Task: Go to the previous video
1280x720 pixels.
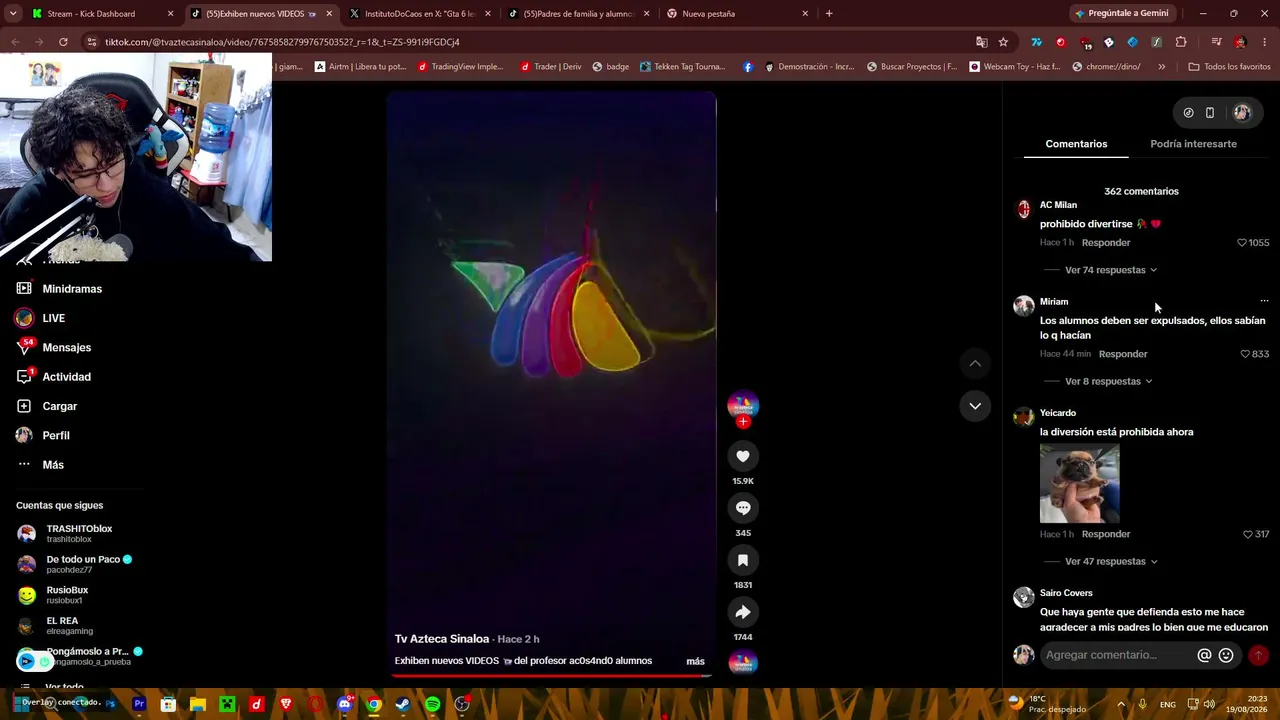Action: [x=975, y=363]
